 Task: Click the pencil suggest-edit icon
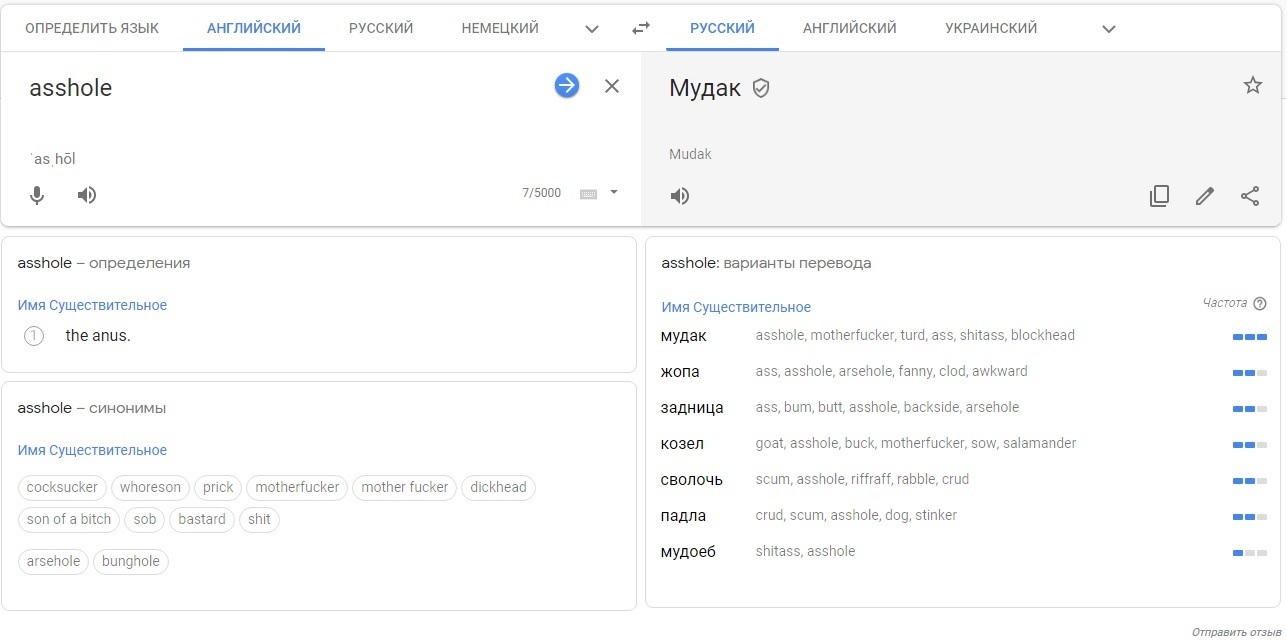point(1204,196)
